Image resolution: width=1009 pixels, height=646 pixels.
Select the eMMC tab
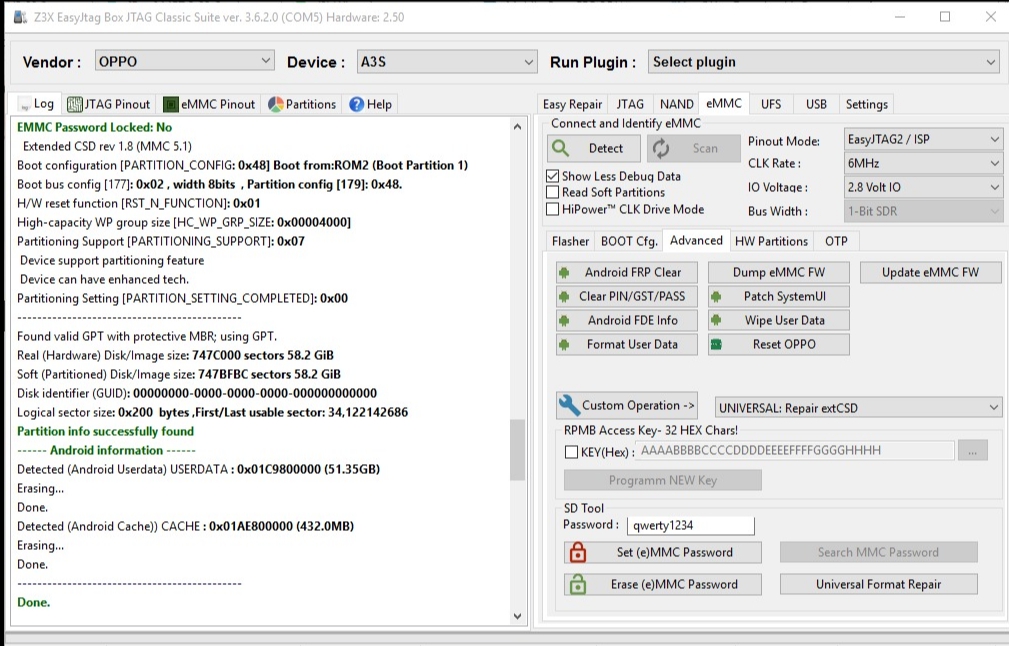724,103
